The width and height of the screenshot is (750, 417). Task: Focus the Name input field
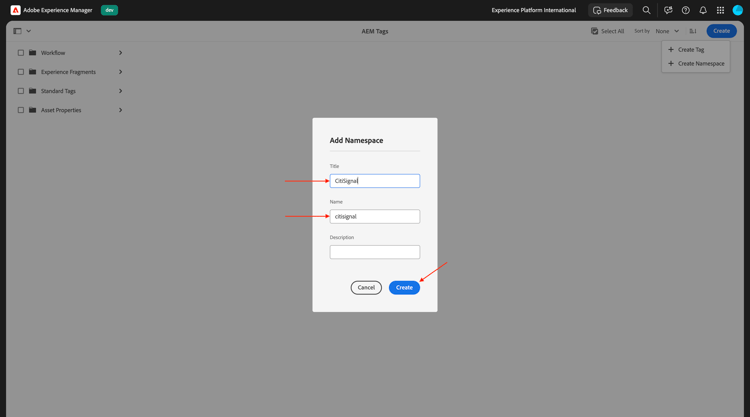[x=375, y=216]
